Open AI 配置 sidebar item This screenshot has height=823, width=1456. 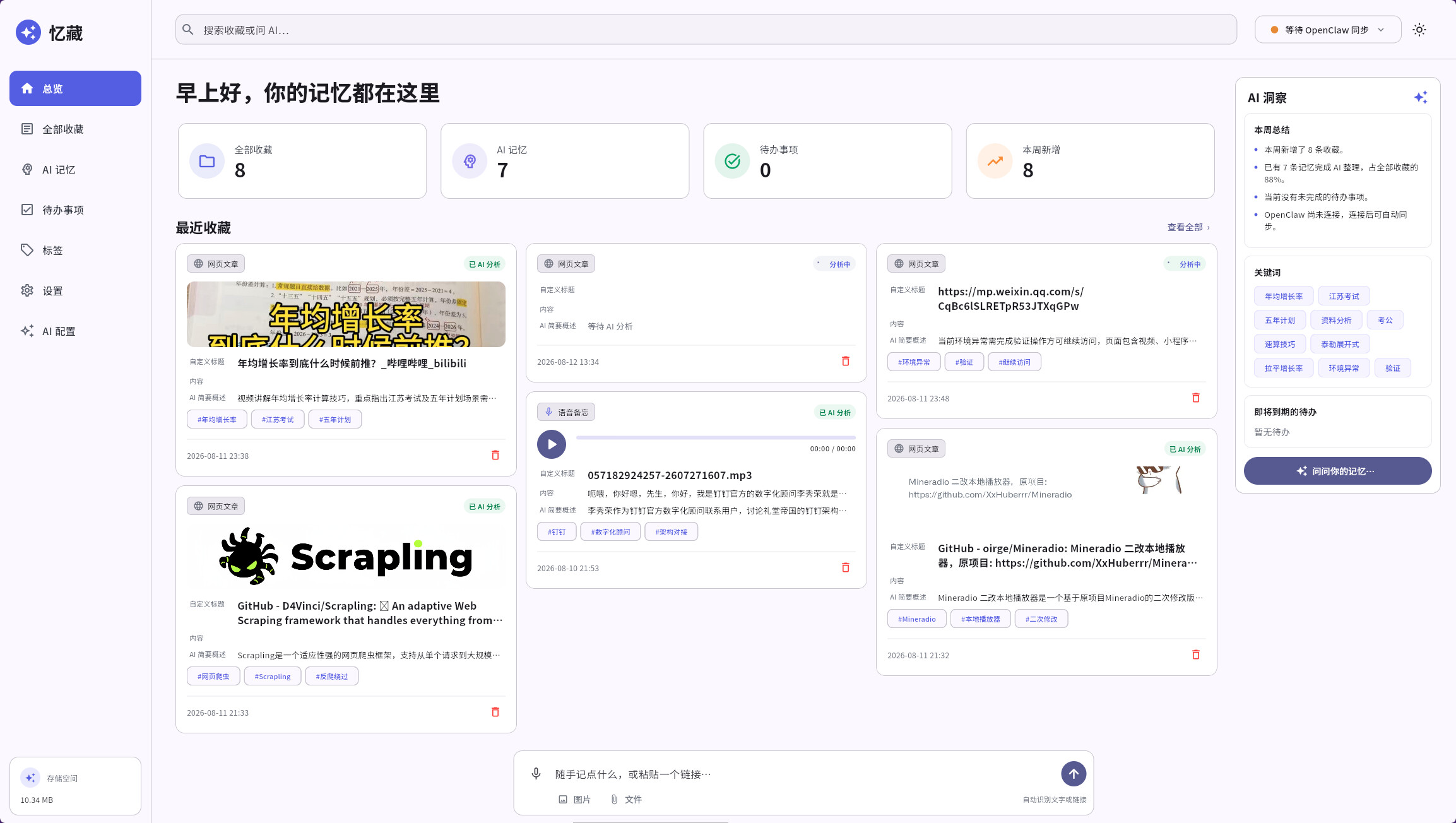coord(75,331)
